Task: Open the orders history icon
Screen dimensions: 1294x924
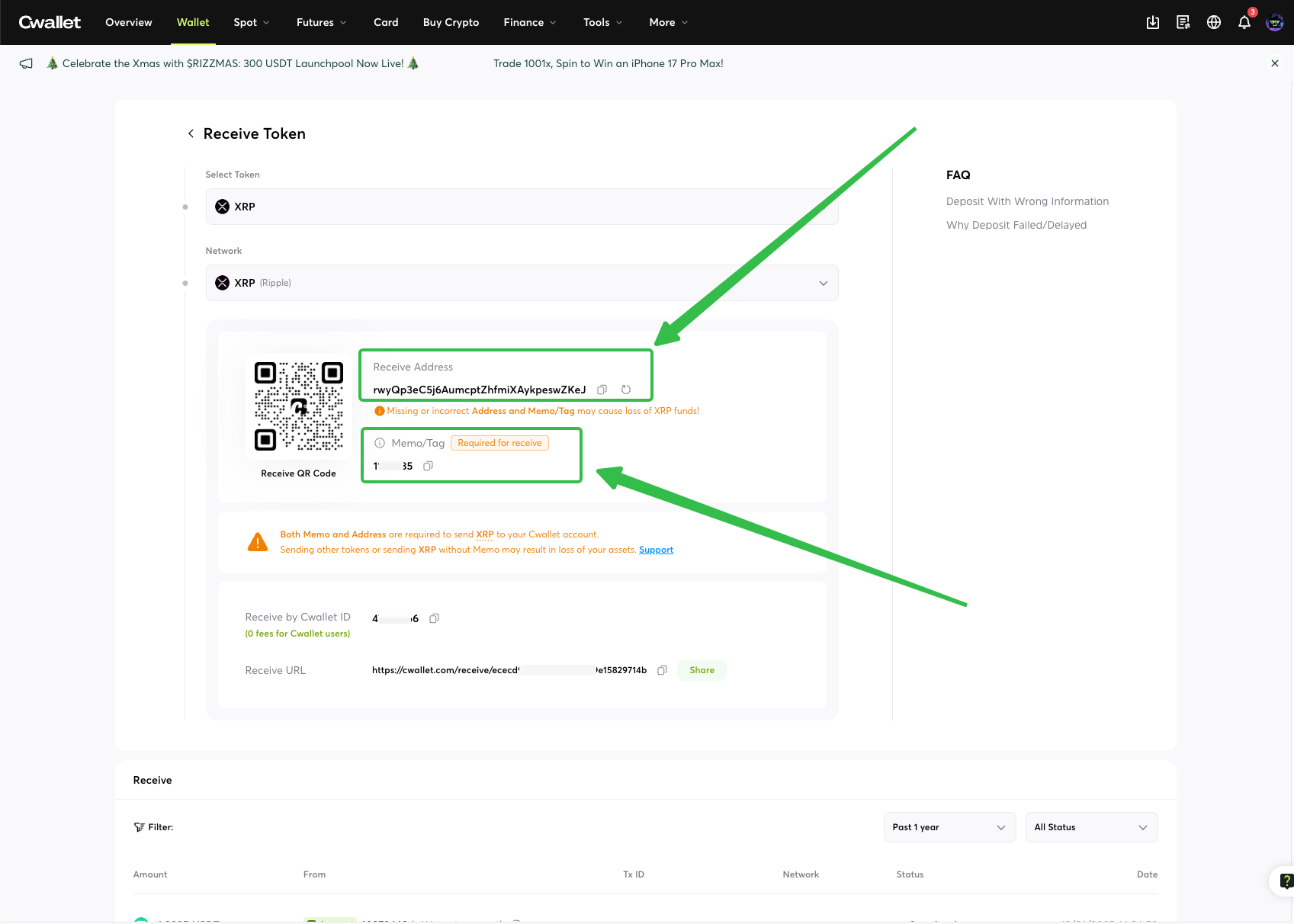Action: click(x=1183, y=23)
